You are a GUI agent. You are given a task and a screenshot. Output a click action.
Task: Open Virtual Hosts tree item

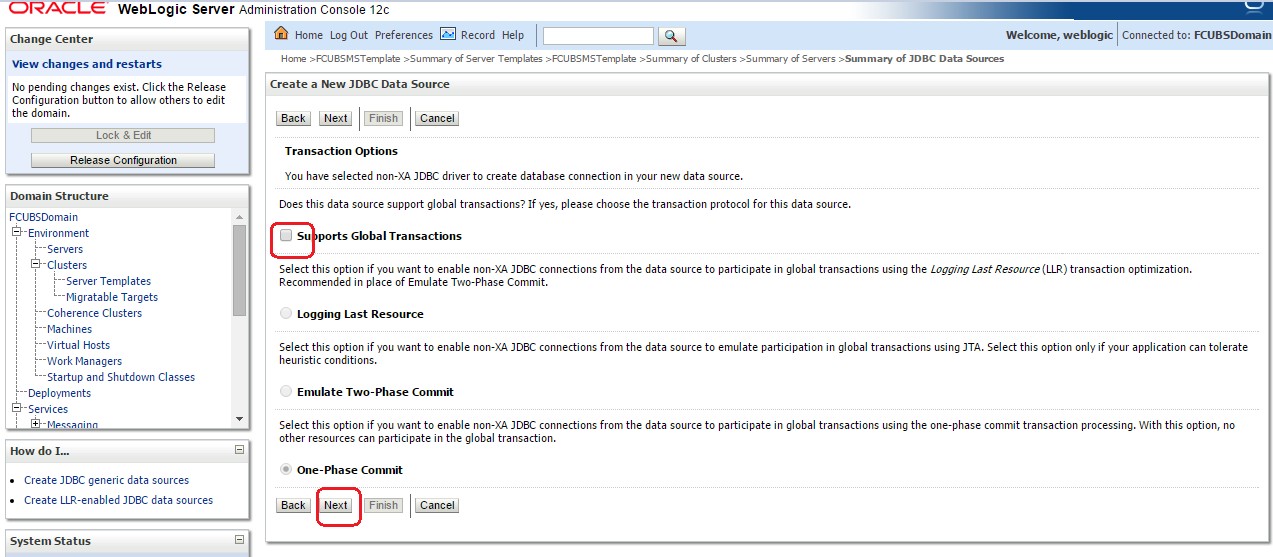(78, 345)
